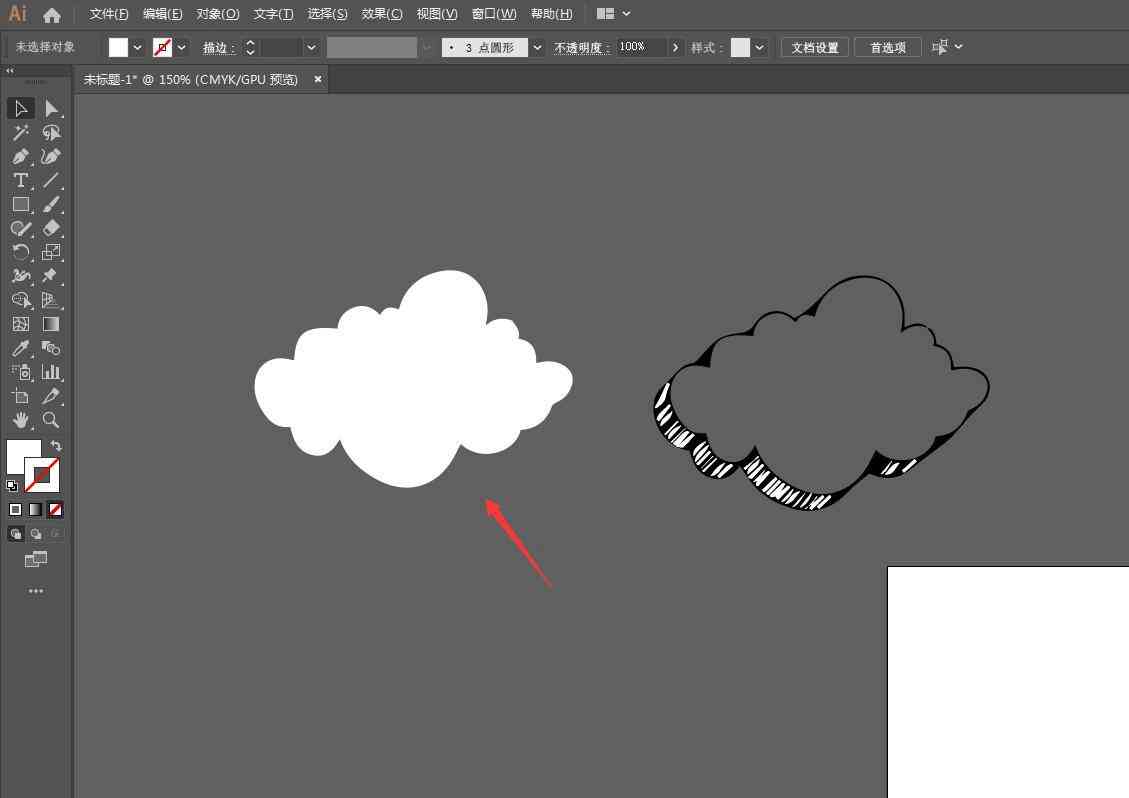Select the Direct Selection tool
The image size is (1129, 798).
tap(51, 109)
